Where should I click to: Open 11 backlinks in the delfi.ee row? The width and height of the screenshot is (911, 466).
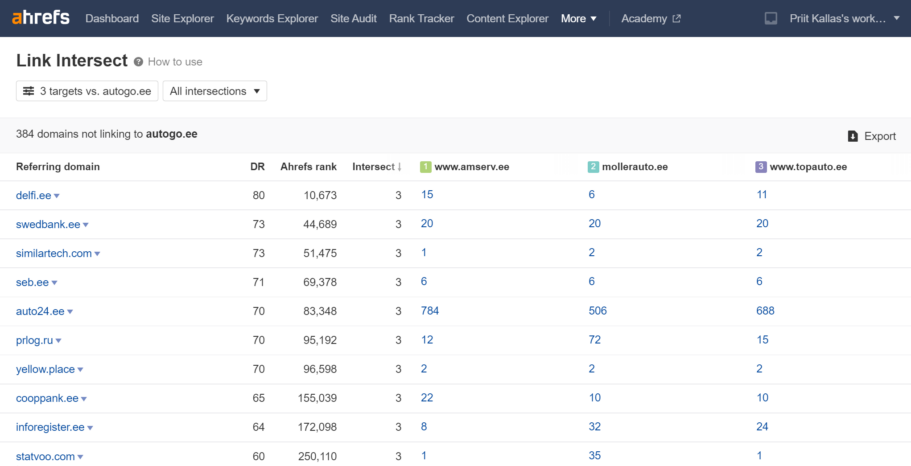tap(762, 194)
